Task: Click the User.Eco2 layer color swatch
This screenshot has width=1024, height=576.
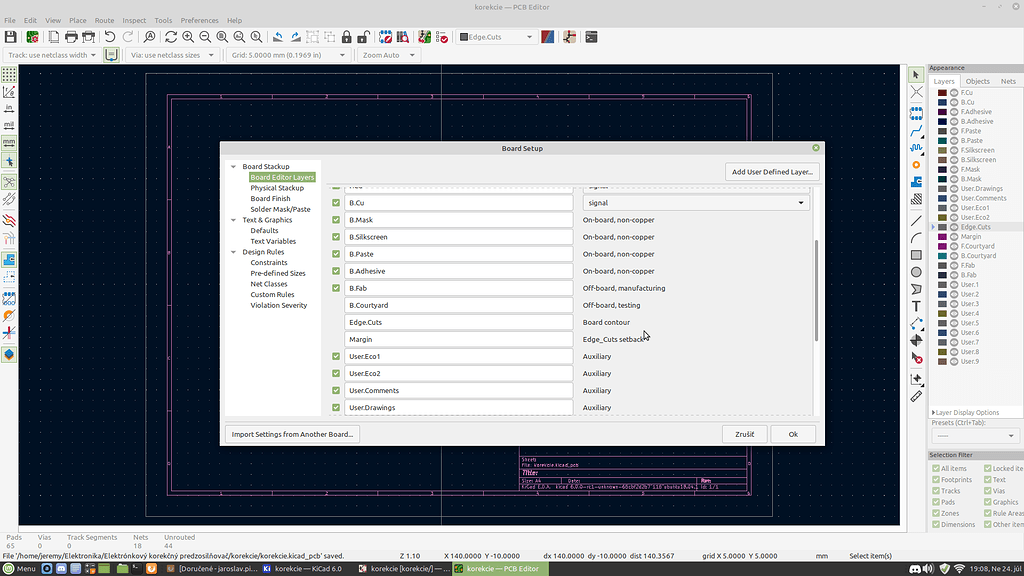Action: [x=942, y=217]
